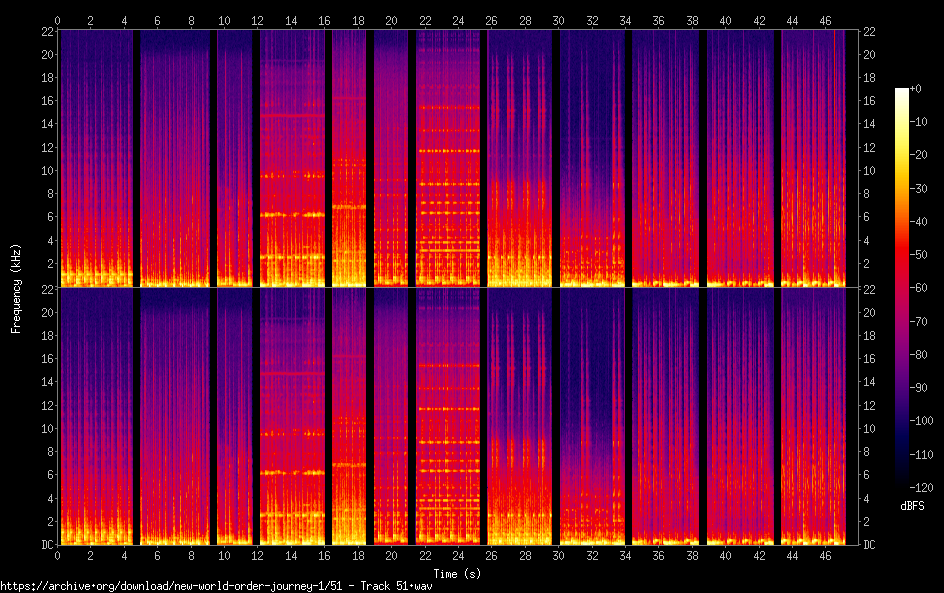Click the first silent gap in the upper channel
944x593 pixels.
[136, 158]
